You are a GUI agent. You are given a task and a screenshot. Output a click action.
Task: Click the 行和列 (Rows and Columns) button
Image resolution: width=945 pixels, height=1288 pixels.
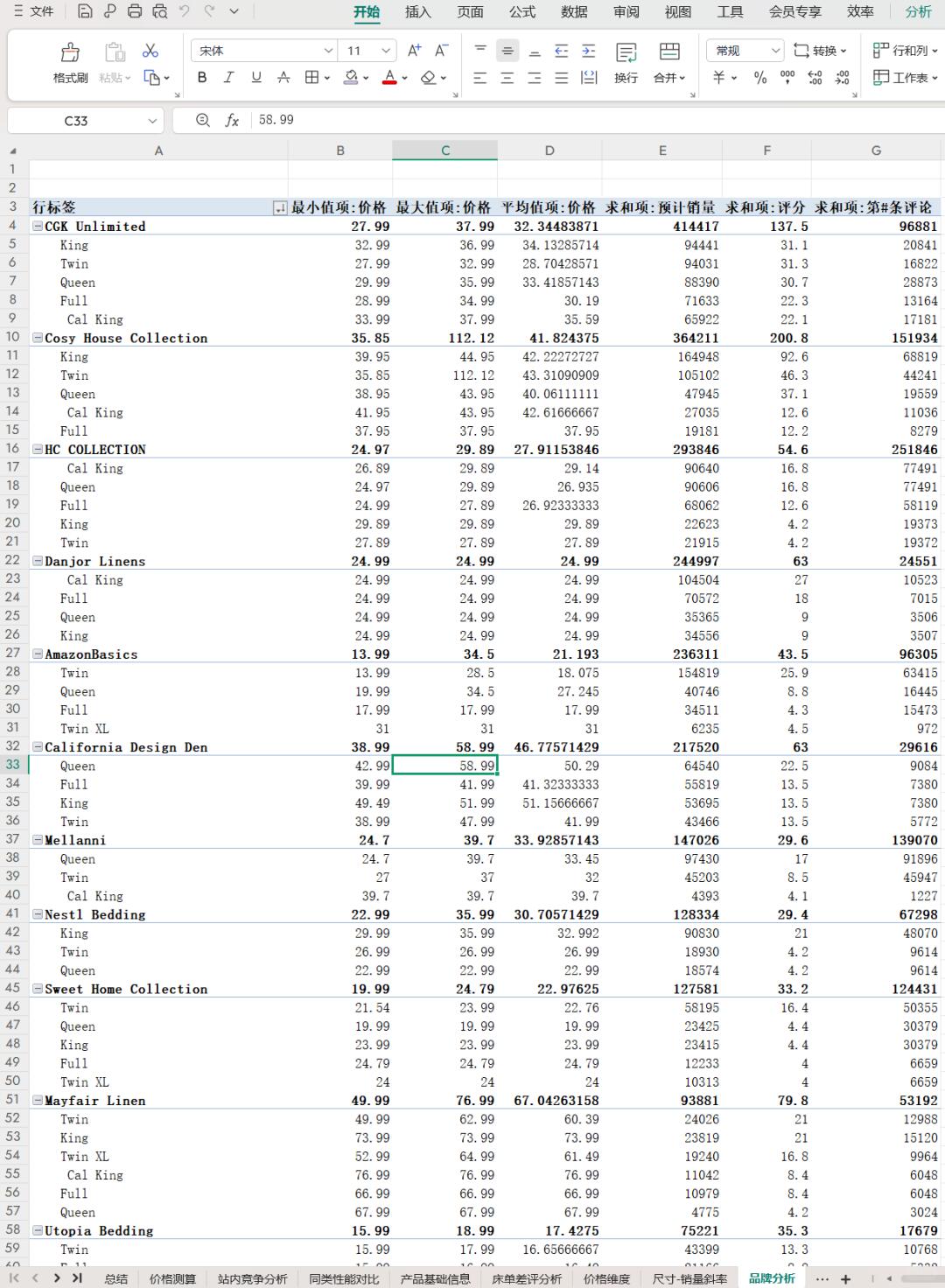[905, 51]
